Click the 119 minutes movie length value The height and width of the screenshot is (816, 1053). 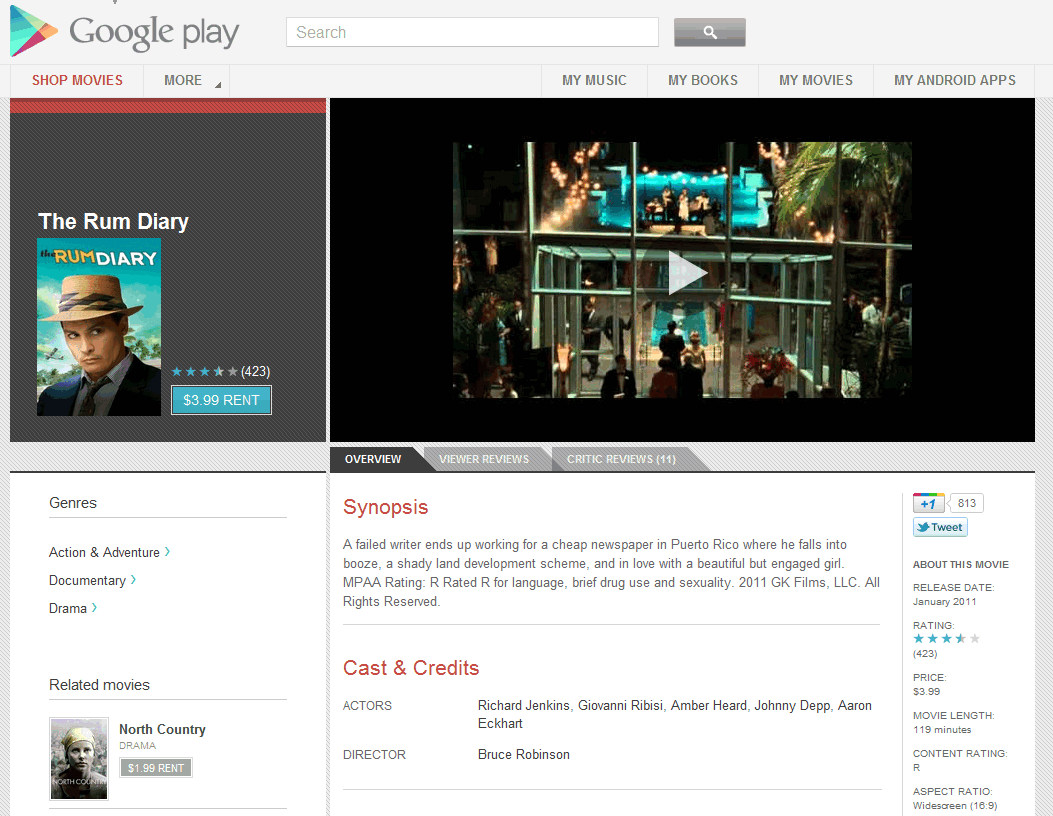942,729
